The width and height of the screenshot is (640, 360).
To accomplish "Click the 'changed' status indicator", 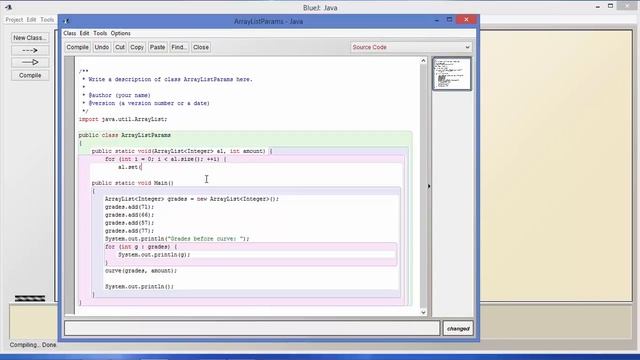I will (x=458, y=329).
